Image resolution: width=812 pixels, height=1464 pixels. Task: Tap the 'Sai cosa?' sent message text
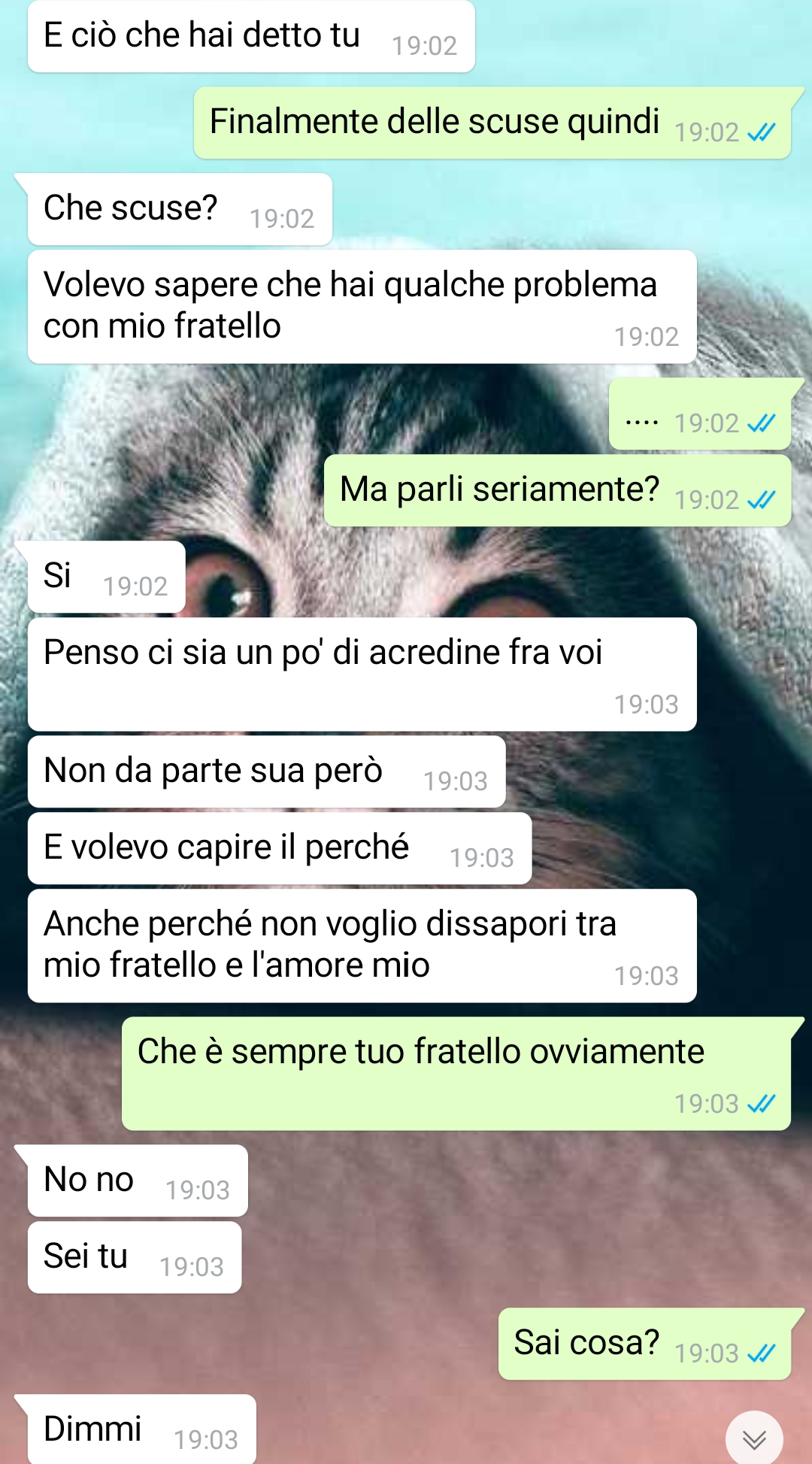[x=586, y=1343]
